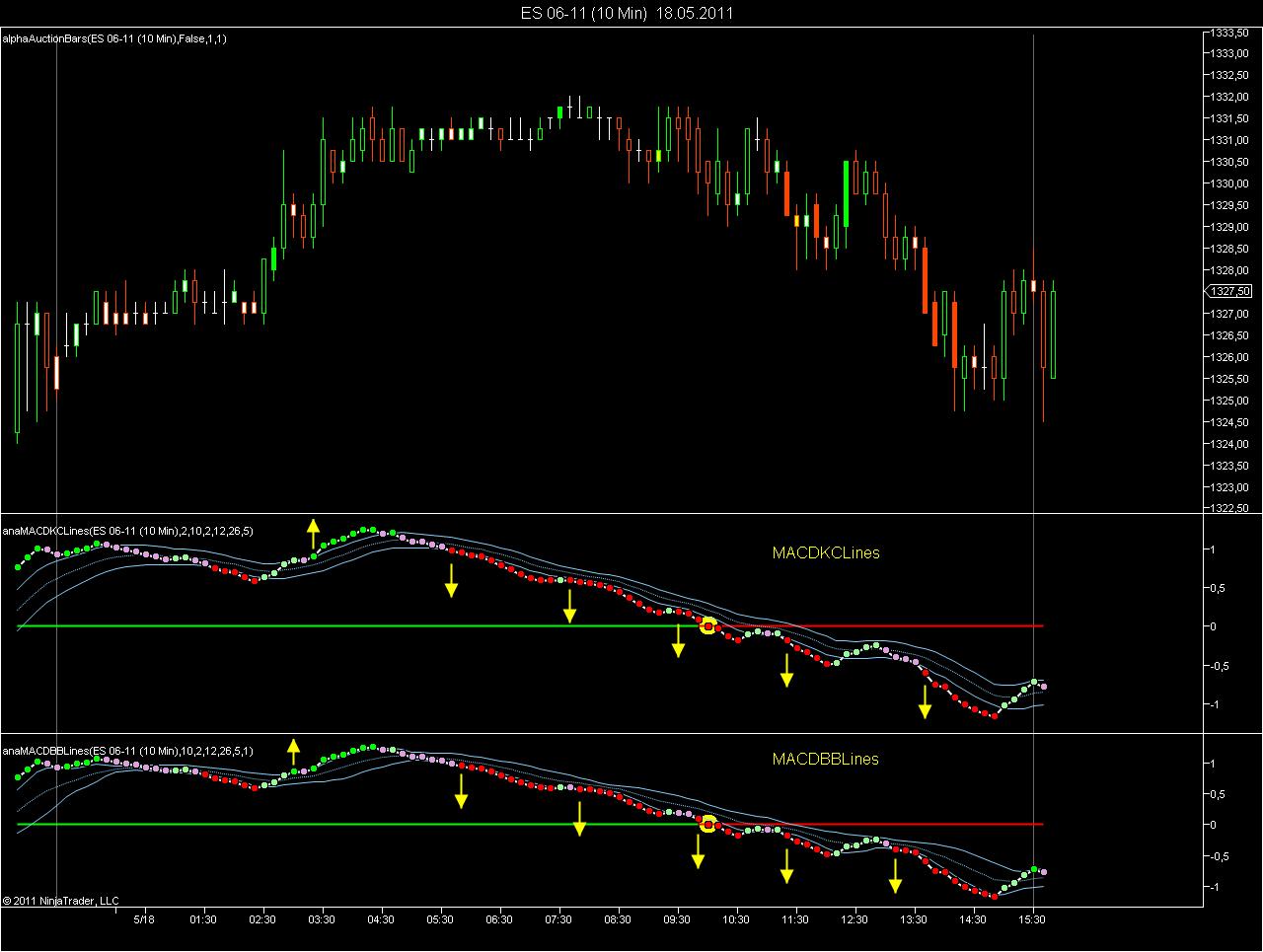Screen dimensions: 1263x952
Task: Click the yellow MACDBBLines text annotation
Action: [826, 759]
